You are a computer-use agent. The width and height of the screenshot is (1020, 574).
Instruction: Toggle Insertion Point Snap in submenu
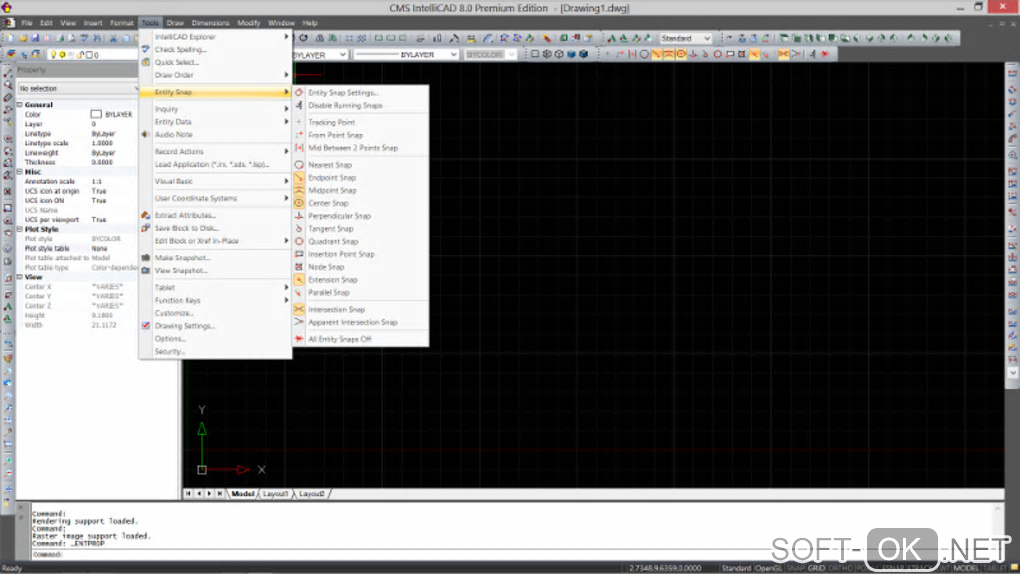point(361,254)
